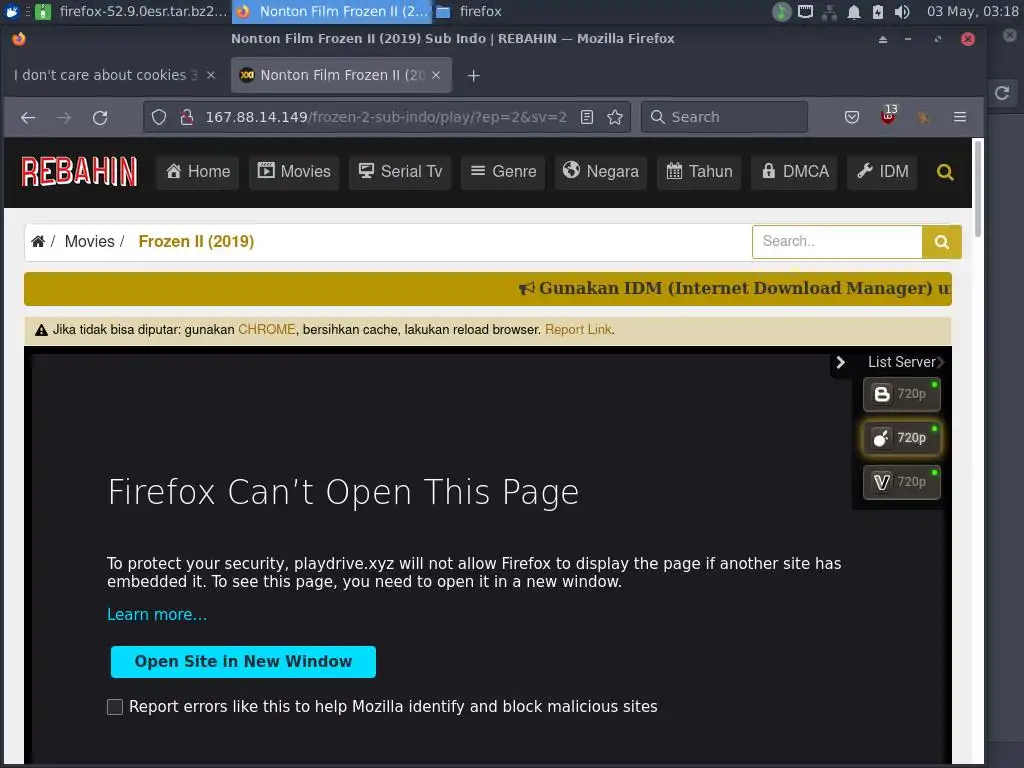The height and width of the screenshot is (768, 1024).
Task: Follow the 'Learn more…' link
Action: pyautogui.click(x=157, y=615)
